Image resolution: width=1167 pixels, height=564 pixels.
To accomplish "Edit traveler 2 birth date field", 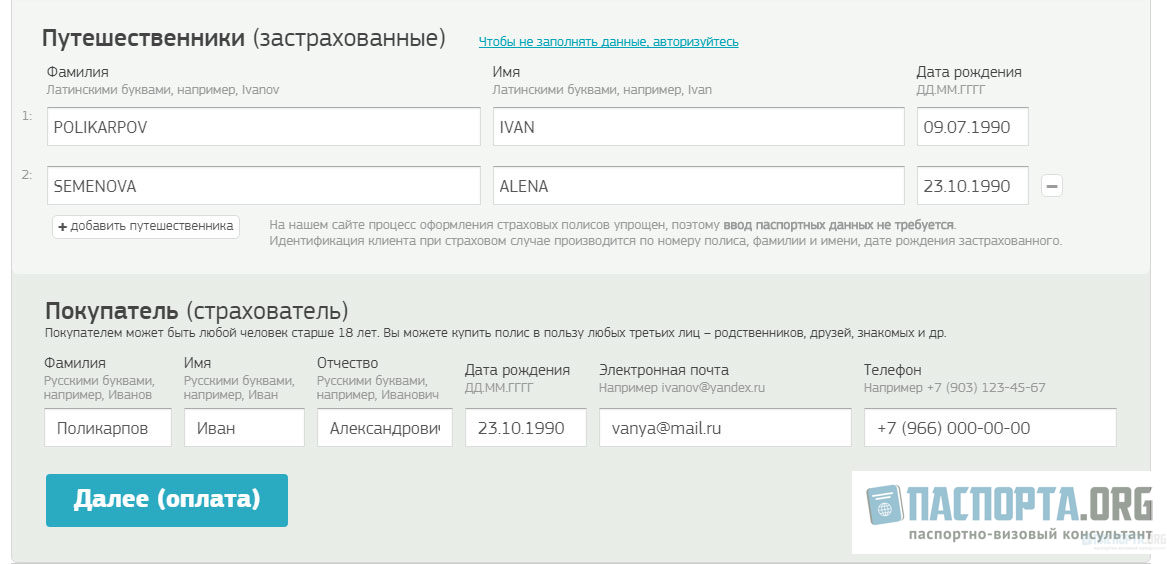I will pyautogui.click(x=973, y=185).
